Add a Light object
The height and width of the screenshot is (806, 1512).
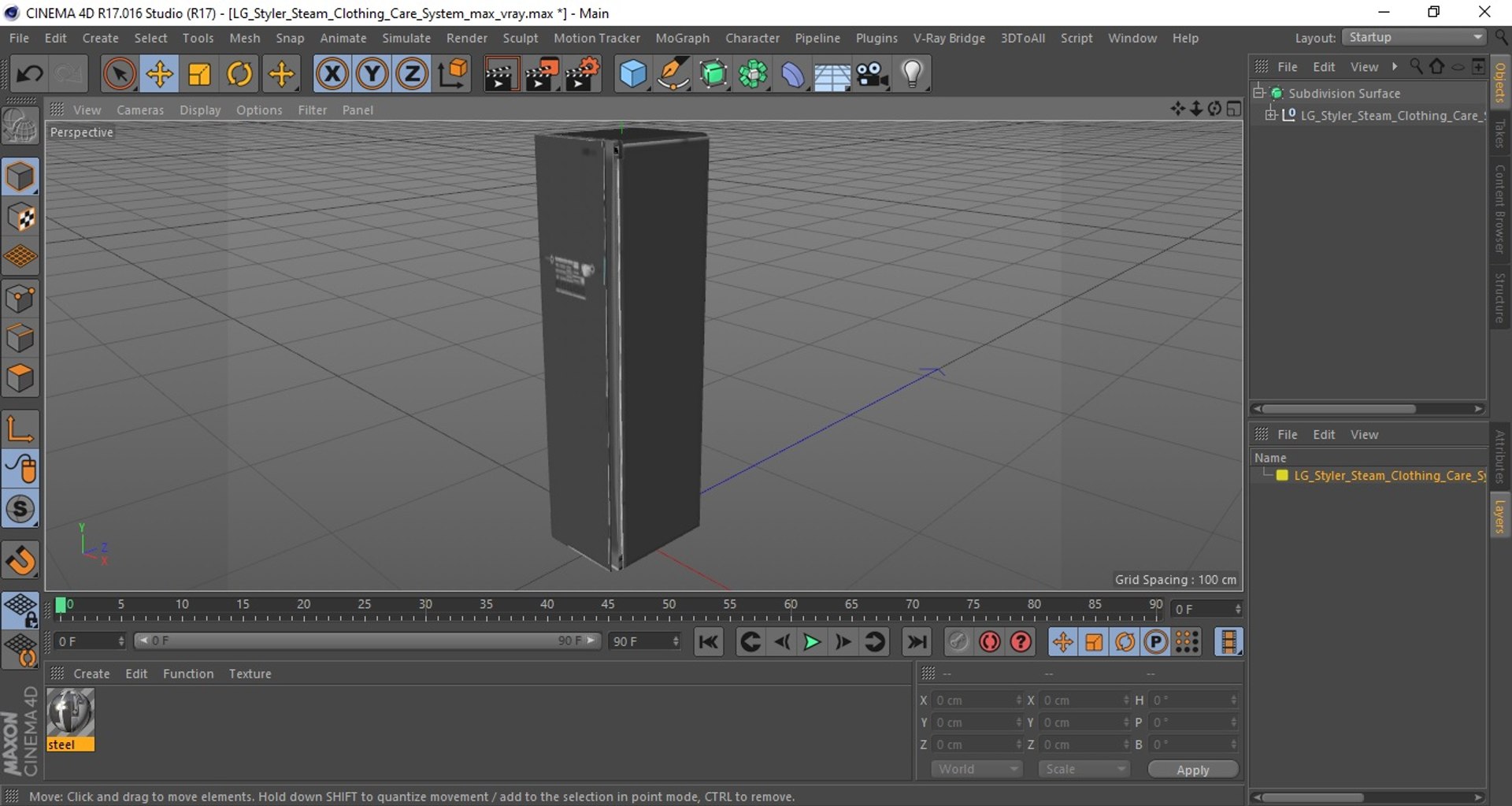[913, 74]
